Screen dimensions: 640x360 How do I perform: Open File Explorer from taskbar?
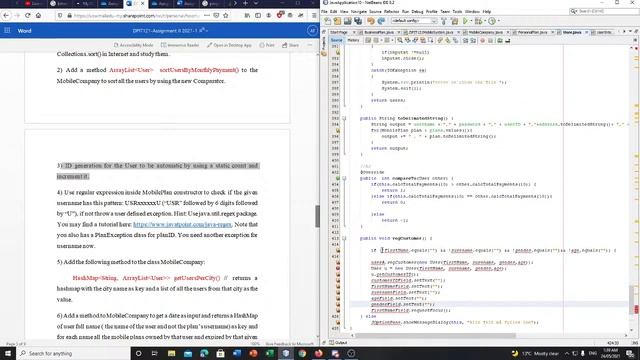pos(171,353)
